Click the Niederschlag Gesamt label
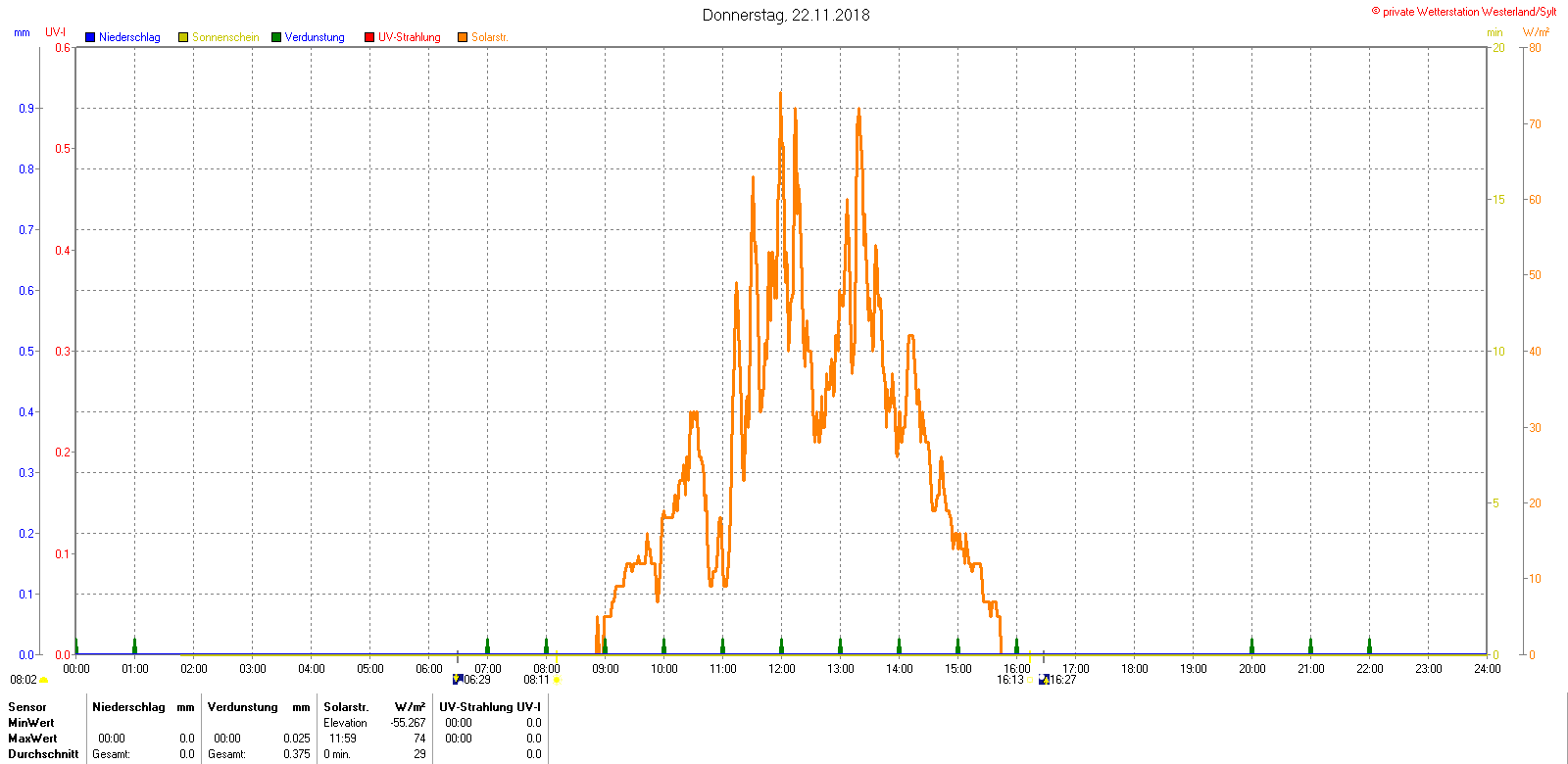Viewport: 1568px width, 764px height. pyautogui.click(x=111, y=754)
